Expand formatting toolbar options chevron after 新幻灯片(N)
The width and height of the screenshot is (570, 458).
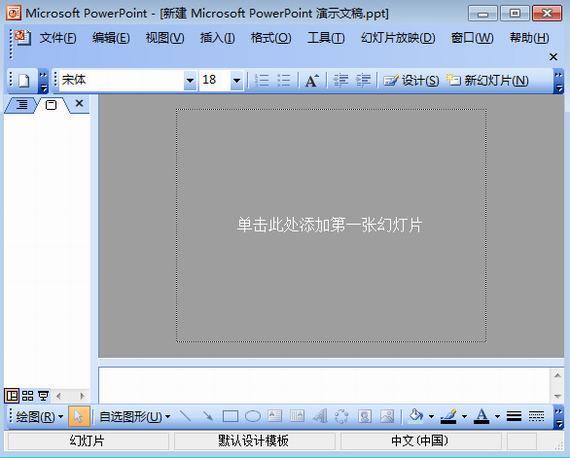(x=558, y=81)
